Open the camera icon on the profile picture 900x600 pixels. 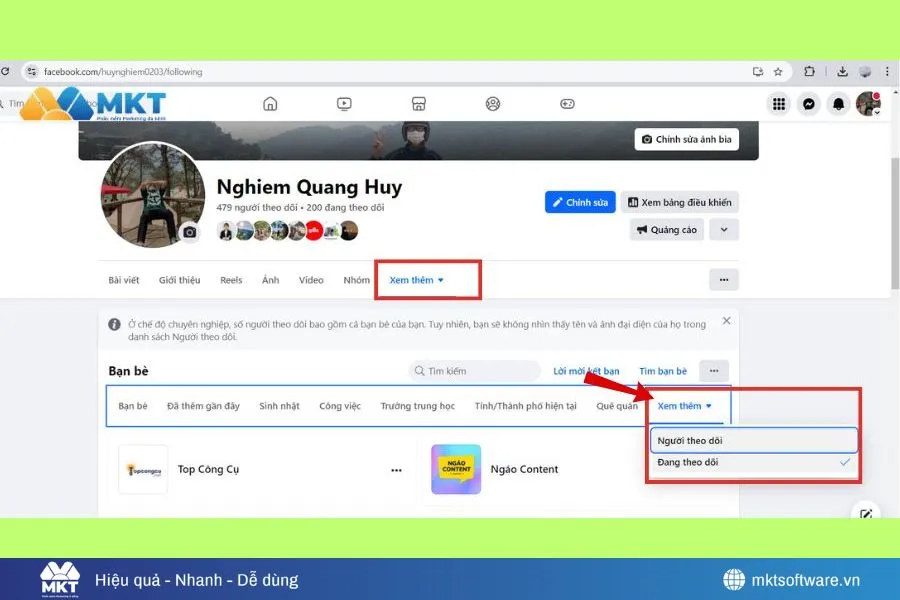(x=189, y=232)
